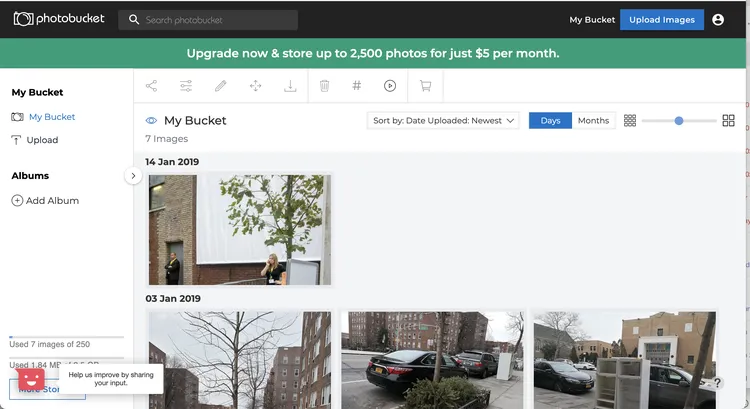Start slideshow with play icon

[x=390, y=86]
